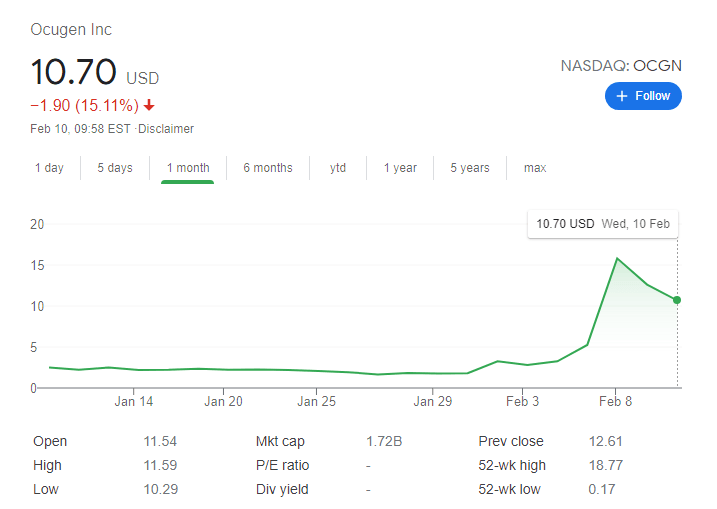Show max range chart

pyautogui.click(x=535, y=168)
